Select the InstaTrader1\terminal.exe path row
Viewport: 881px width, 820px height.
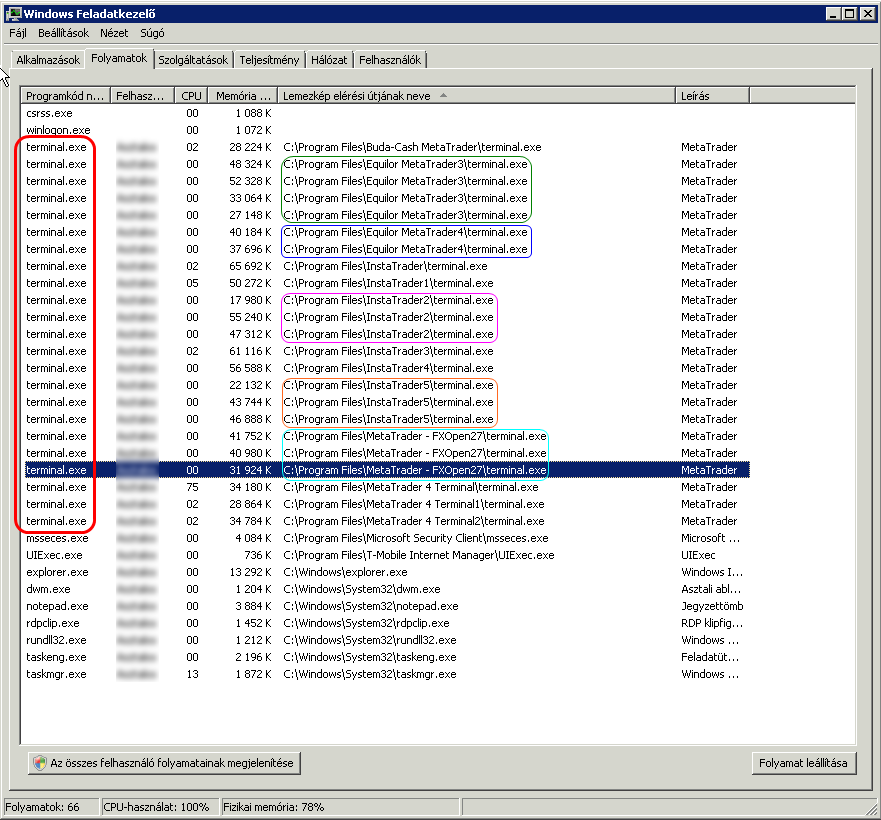[x=387, y=283]
